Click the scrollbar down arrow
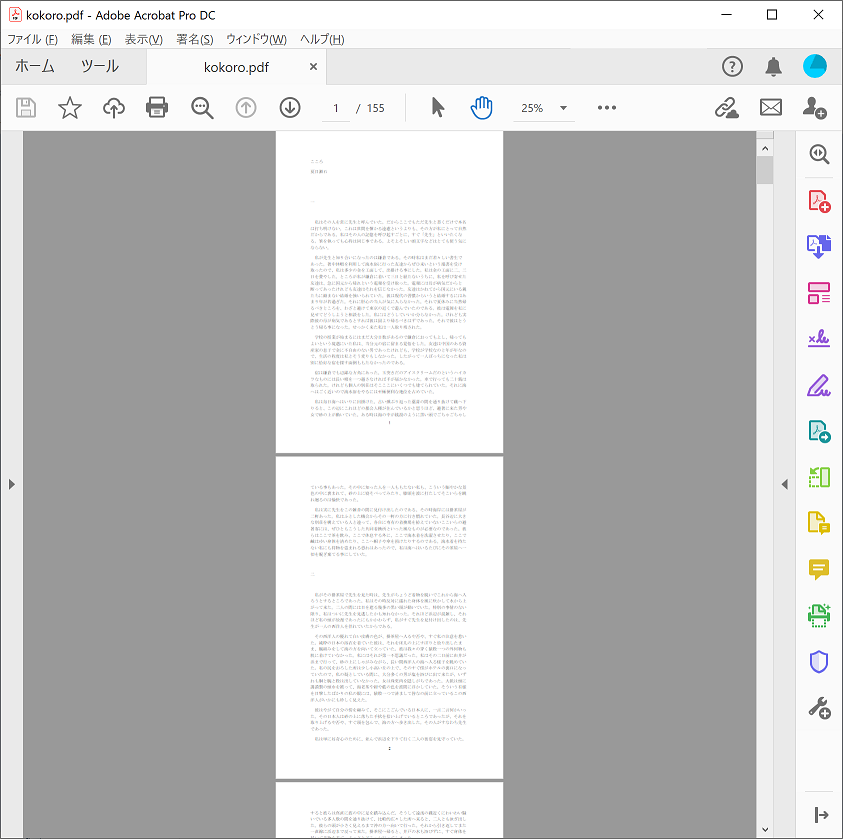The width and height of the screenshot is (843, 839). [765, 830]
